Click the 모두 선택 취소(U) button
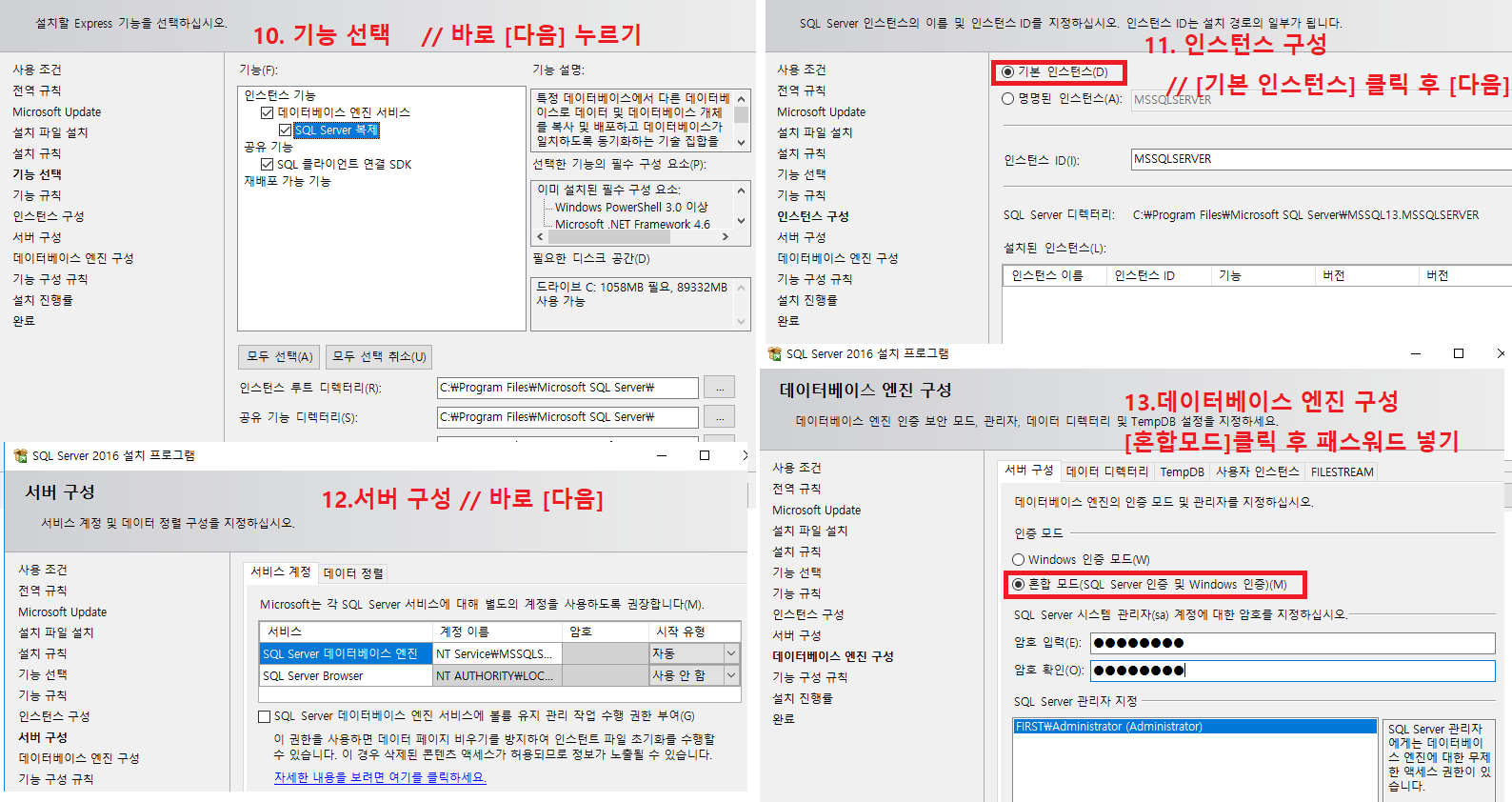Viewport: 1512px width, 802px height. tap(379, 356)
